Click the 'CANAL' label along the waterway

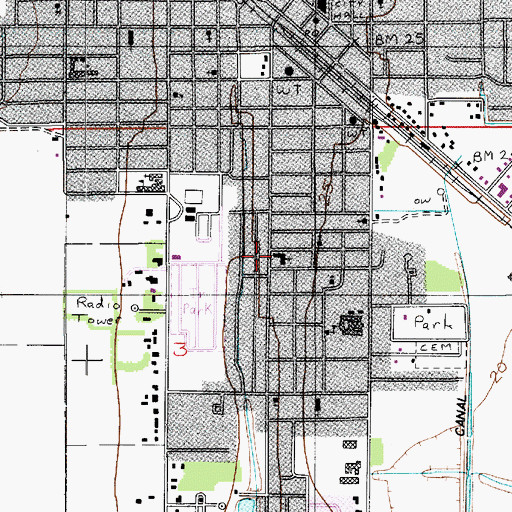pyautogui.click(x=461, y=416)
